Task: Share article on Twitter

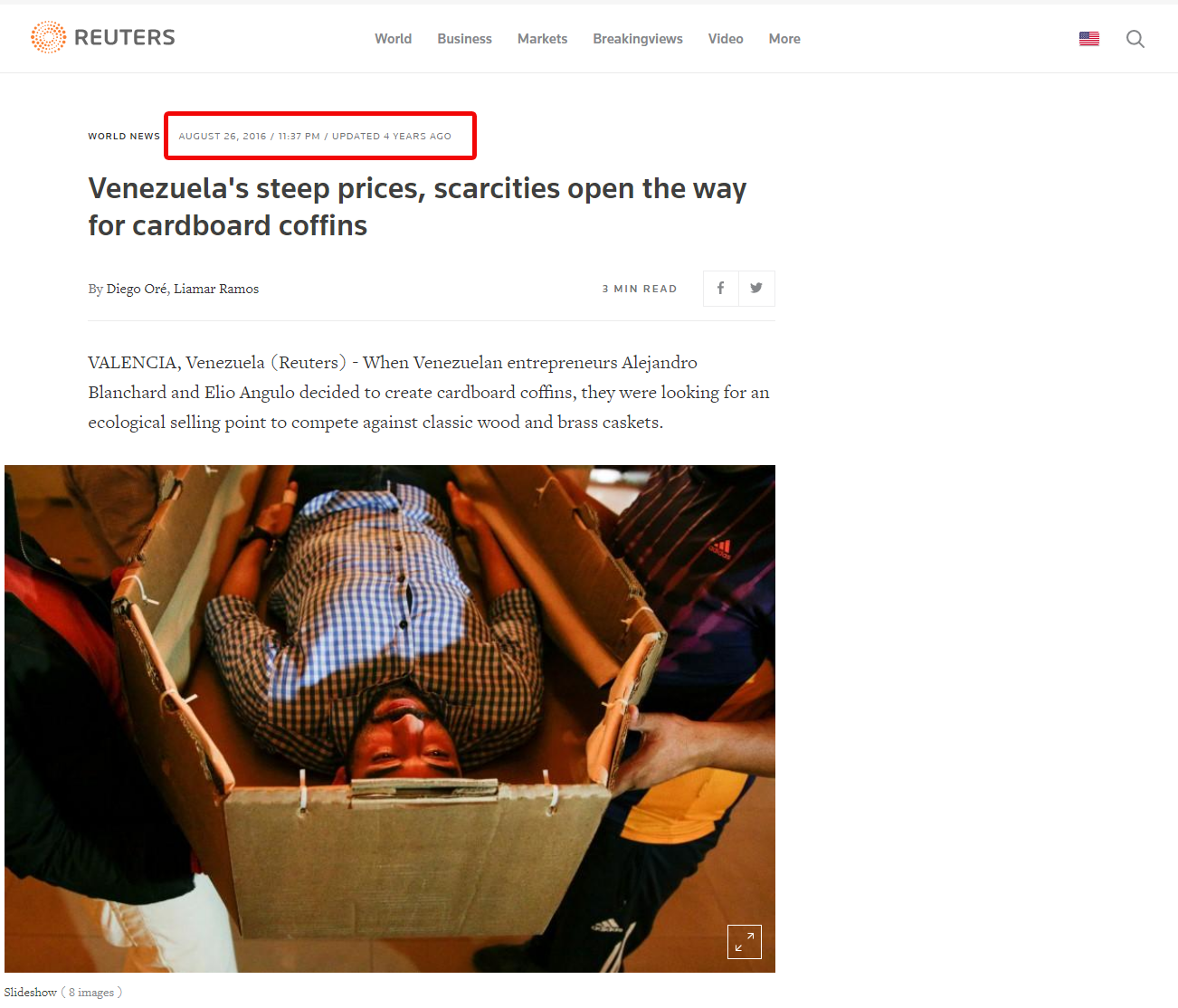Action: pos(756,289)
